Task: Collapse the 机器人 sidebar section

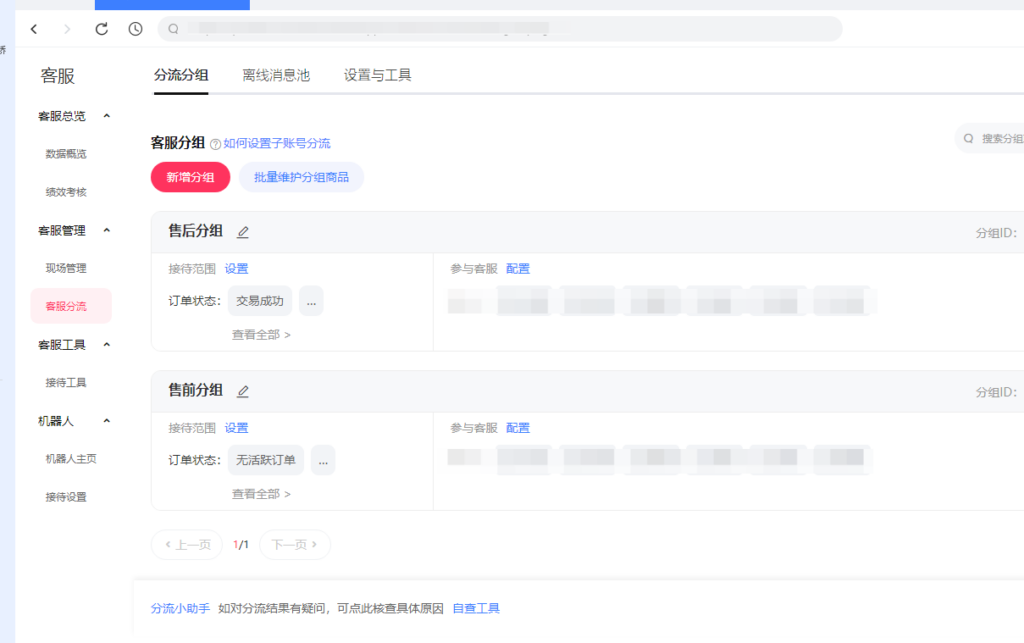Action: [104, 421]
